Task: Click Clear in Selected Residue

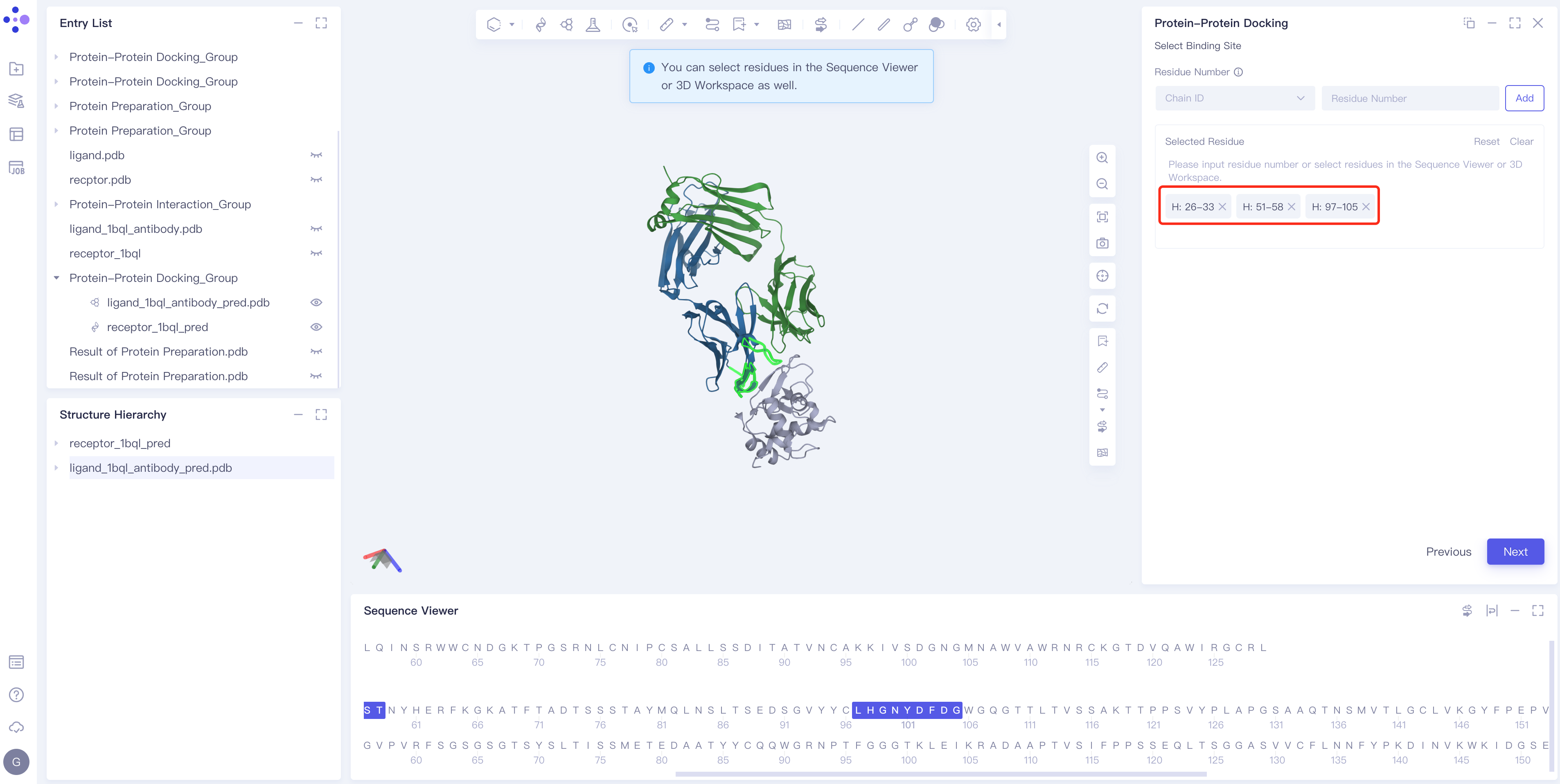Action: click(x=1521, y=142)
